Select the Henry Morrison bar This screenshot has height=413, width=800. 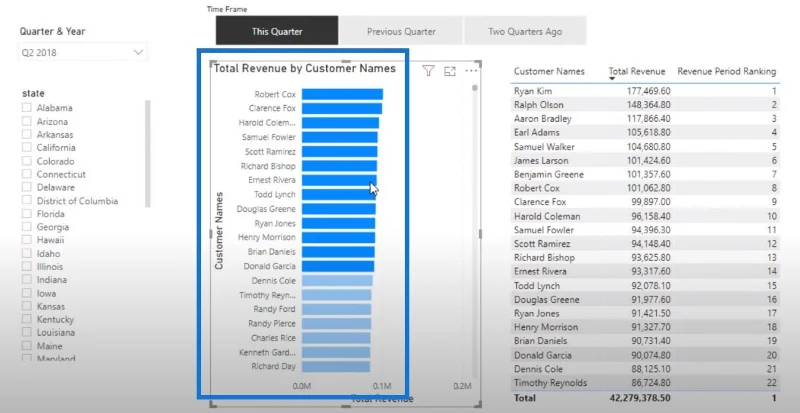click(338, 237)
